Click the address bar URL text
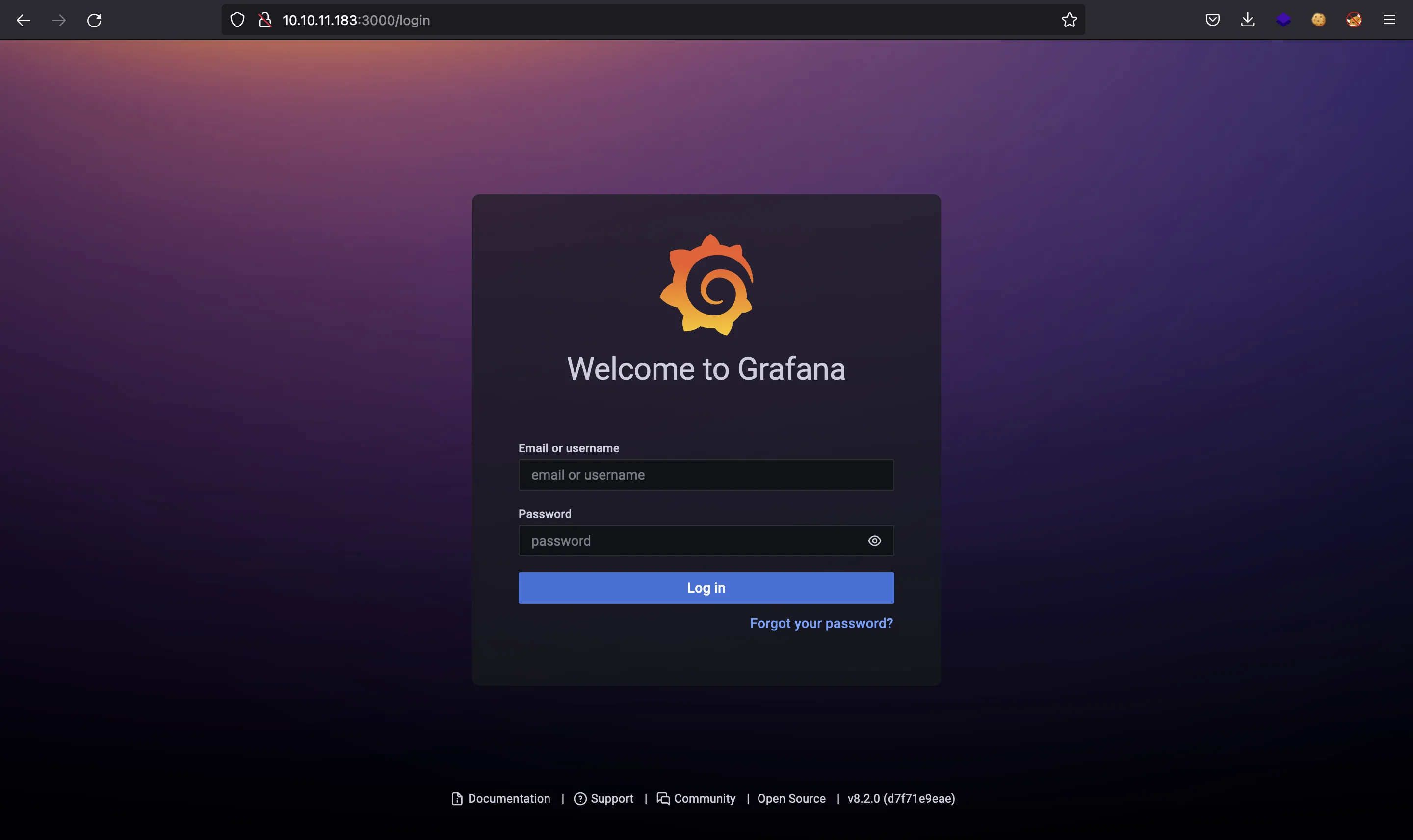Screen dimensions: 1413x840 point(356,21)
